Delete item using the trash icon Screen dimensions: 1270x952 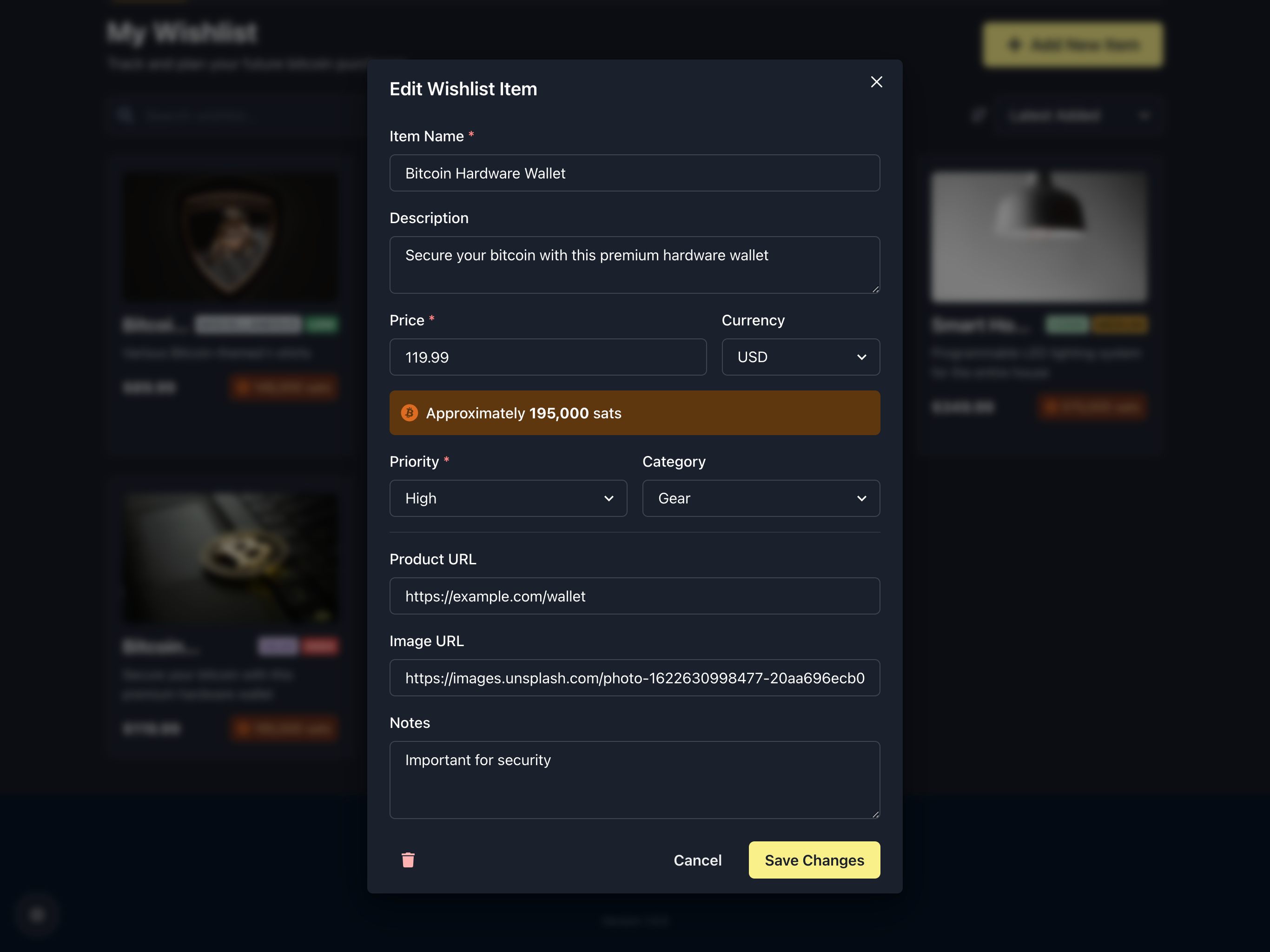click(408, 859)
